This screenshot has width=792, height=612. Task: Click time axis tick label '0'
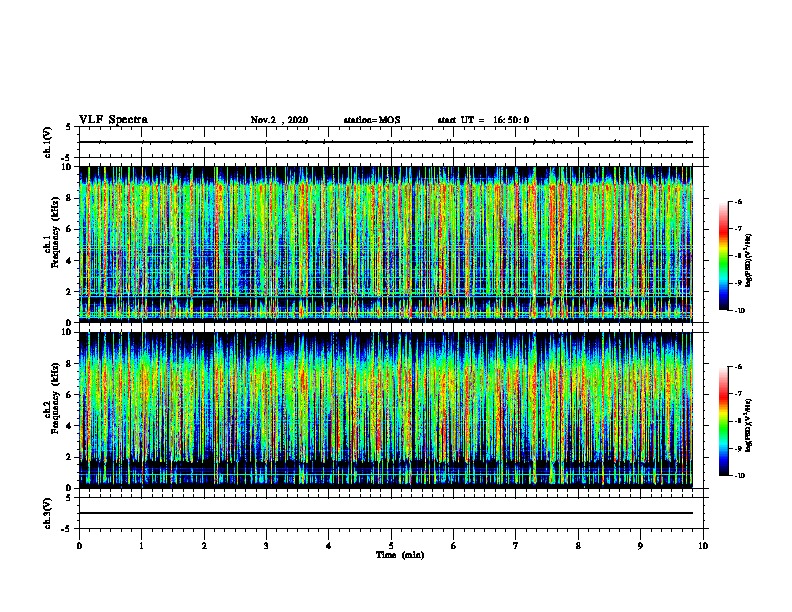coord(79,545)
